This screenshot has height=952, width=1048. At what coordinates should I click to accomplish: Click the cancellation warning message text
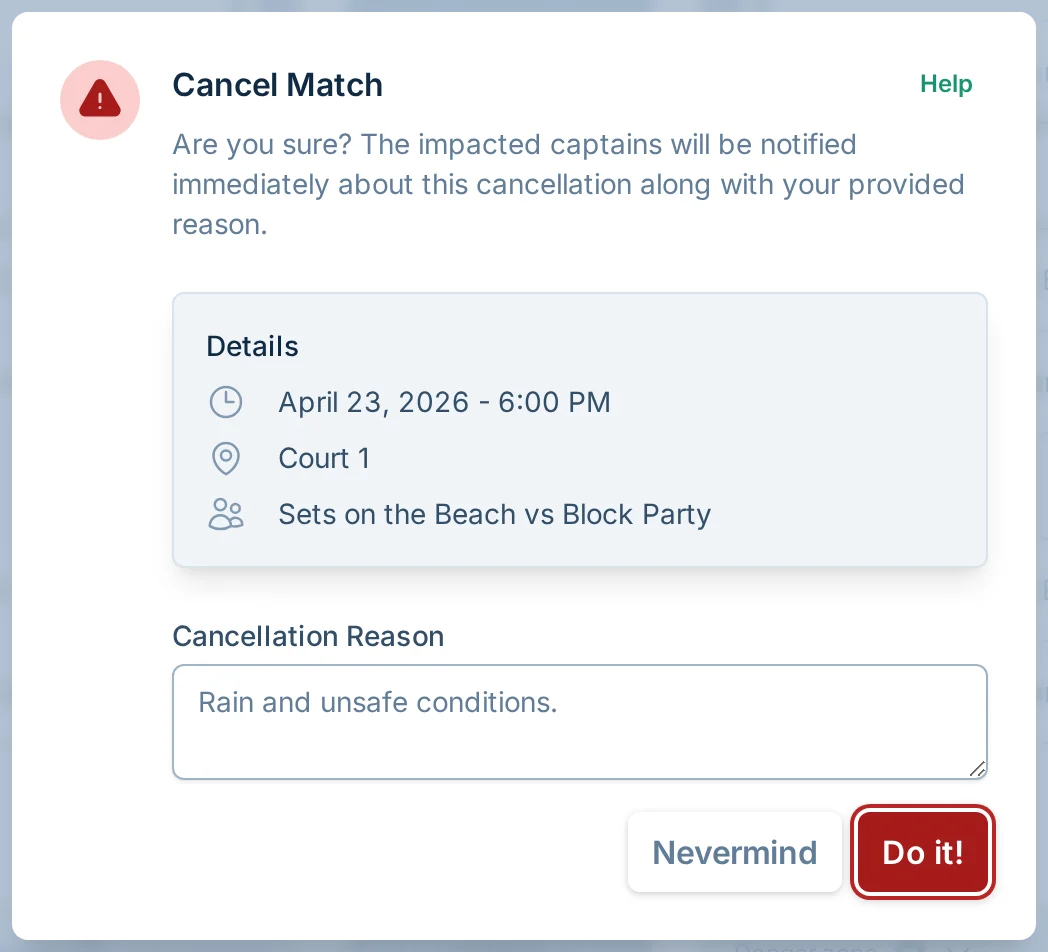[568, 184]
